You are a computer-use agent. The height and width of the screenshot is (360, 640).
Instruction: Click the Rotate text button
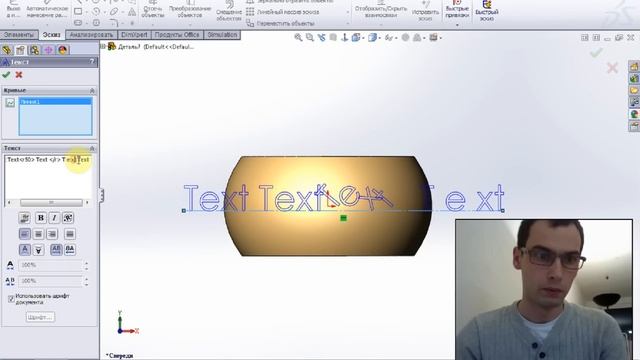(x=68, y=218)
